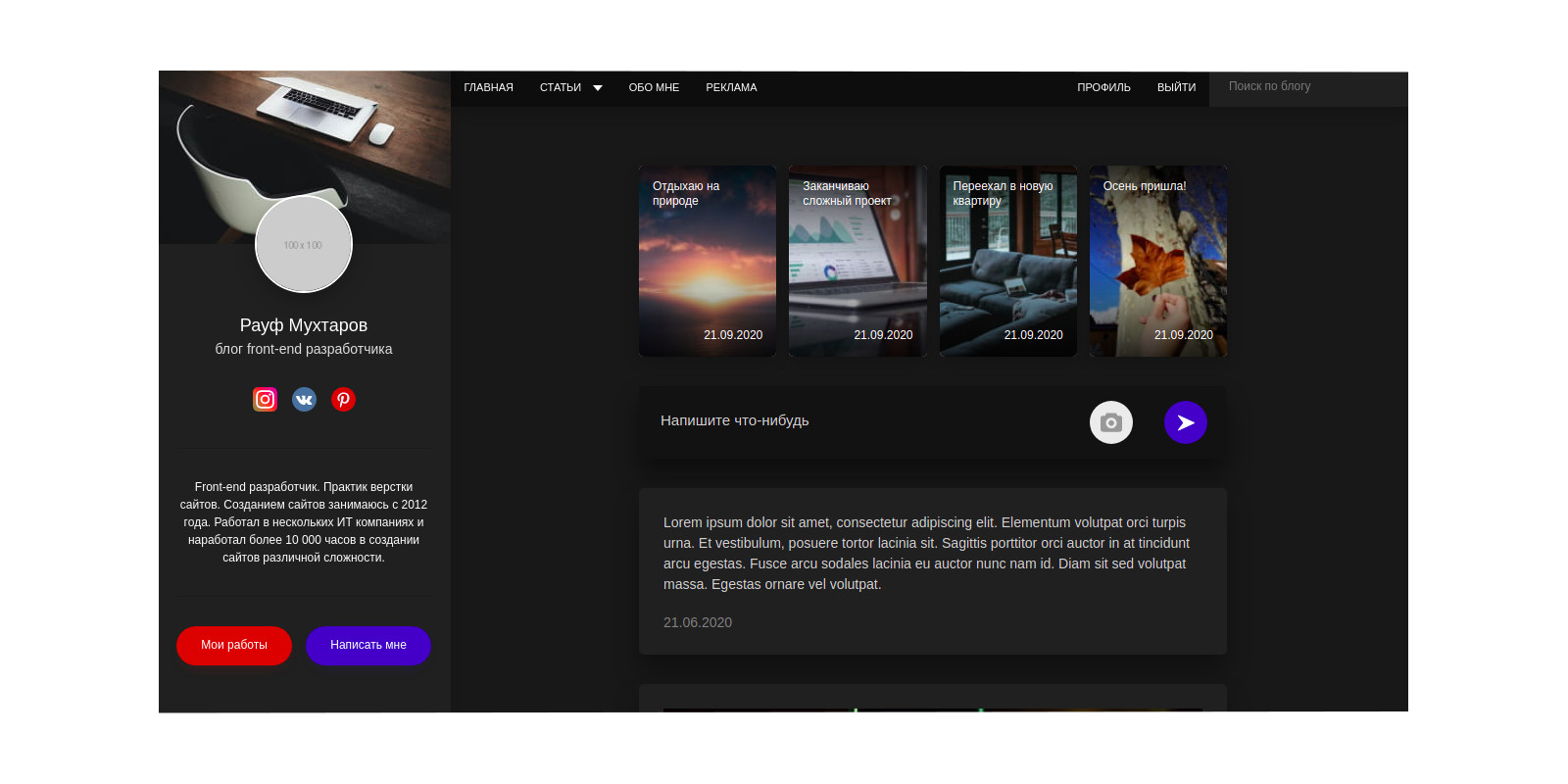The image size is (1568, 784).
Task: Focus the 'Поиск по блогу' search field
Action: [x=1308, y=87]
